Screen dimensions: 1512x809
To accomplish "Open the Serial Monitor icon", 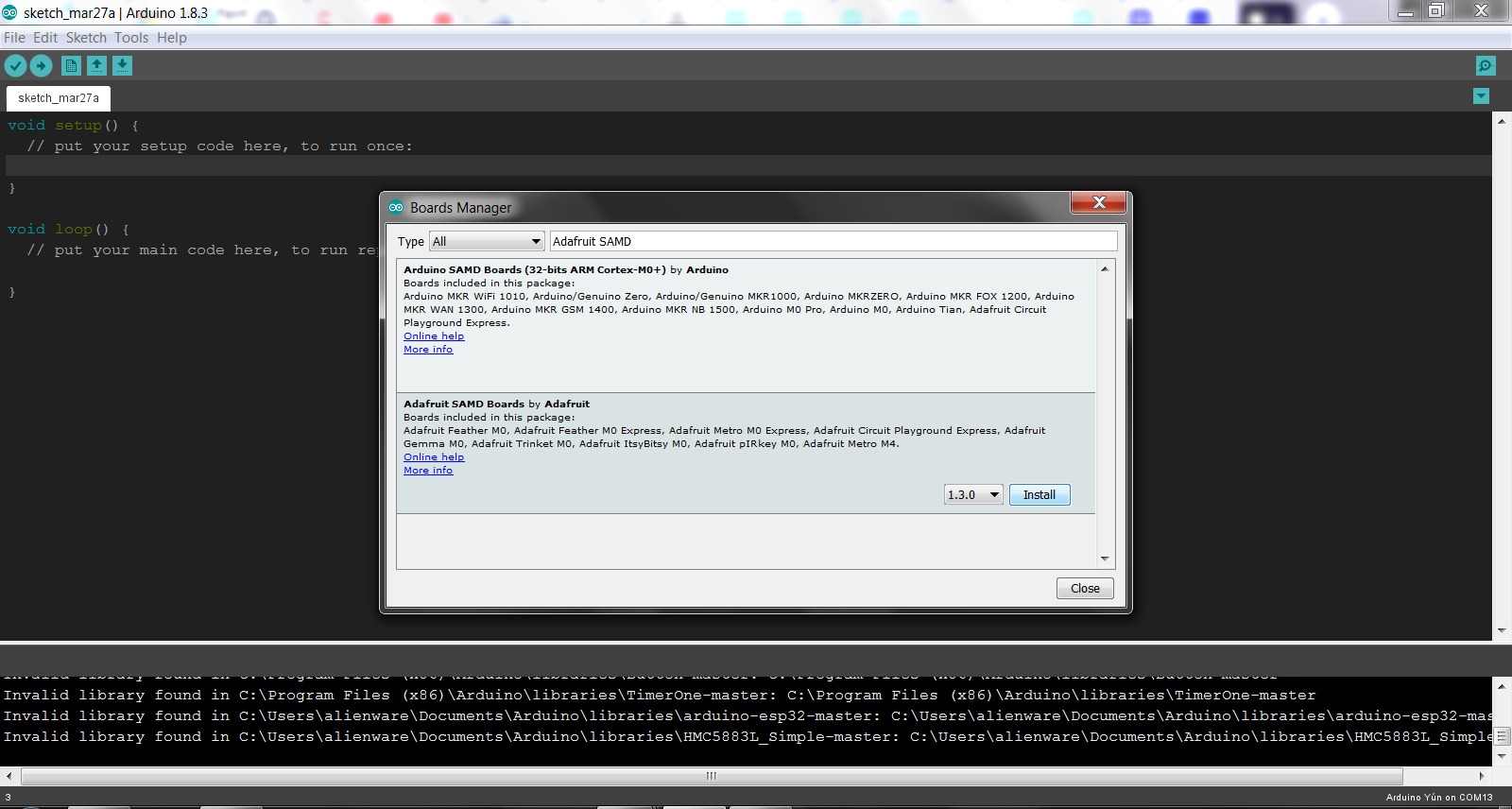I will (x=1486, y=65).
